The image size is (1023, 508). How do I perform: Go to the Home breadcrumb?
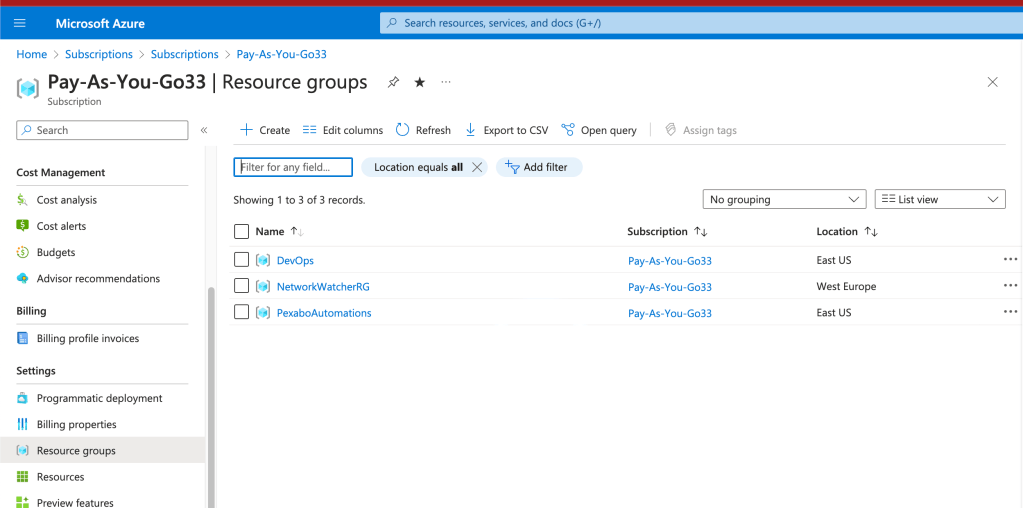click(31, 54)
